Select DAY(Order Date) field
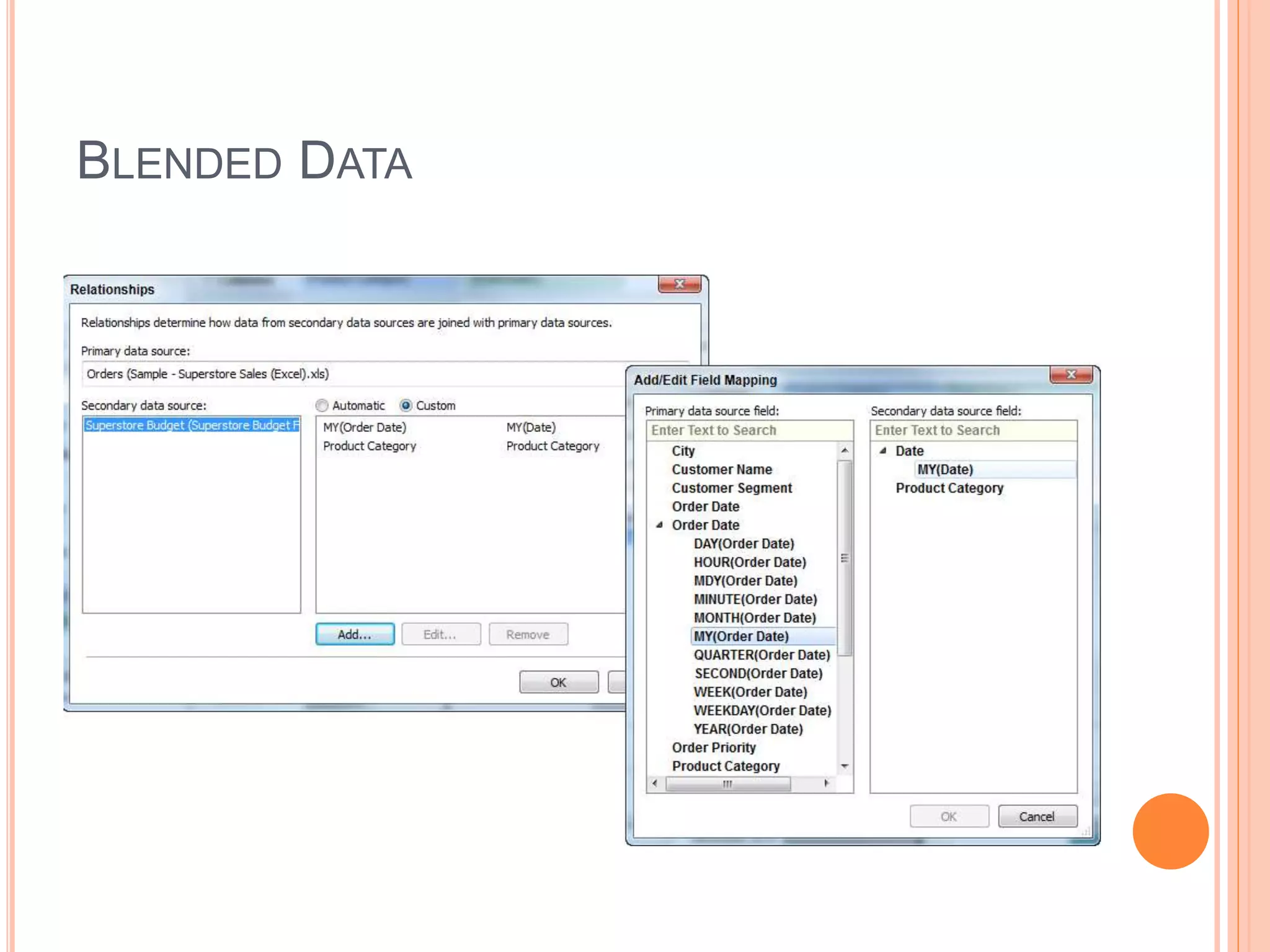The image size is (1270, 952). [744, 544]
